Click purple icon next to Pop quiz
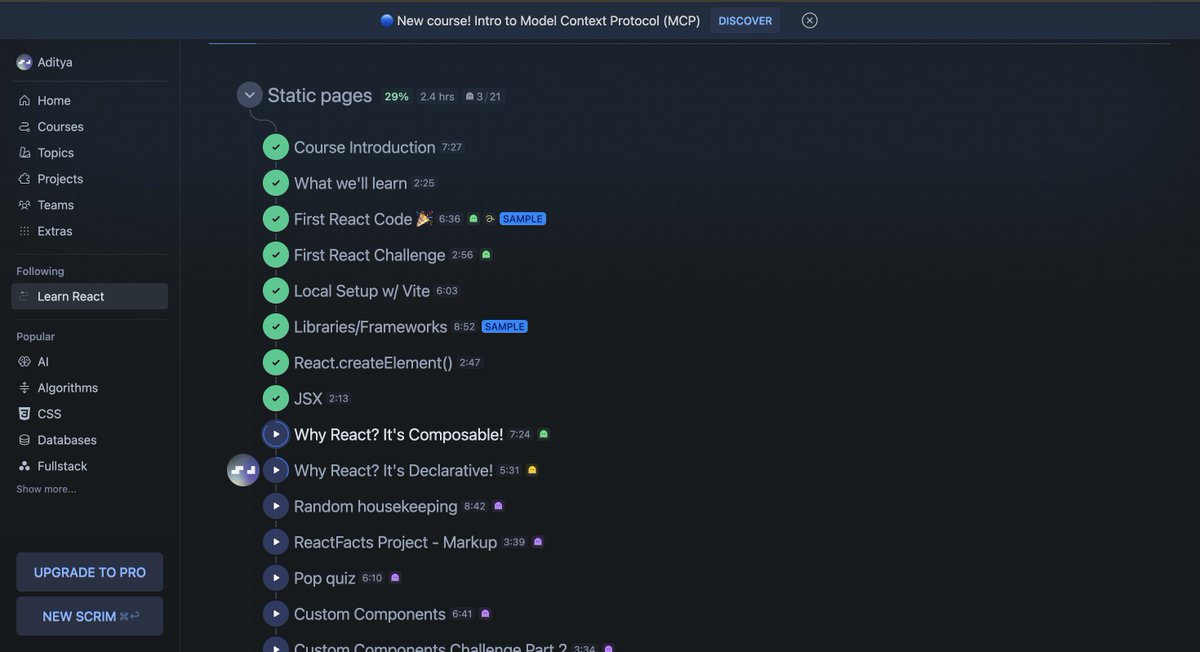The width and height of the screenshot is (1200, 652). pos(395,578)
